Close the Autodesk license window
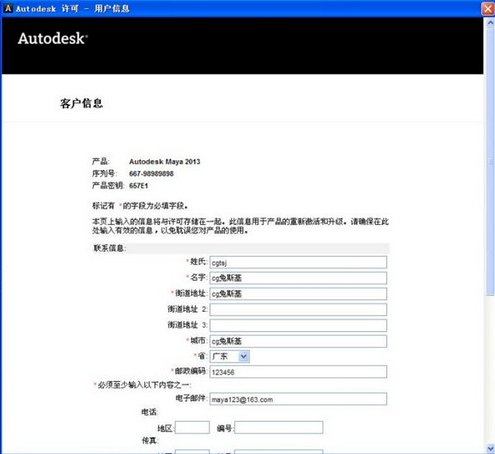Screen dimensions: 495x454 pyautogui.click(x=488, y=8)
